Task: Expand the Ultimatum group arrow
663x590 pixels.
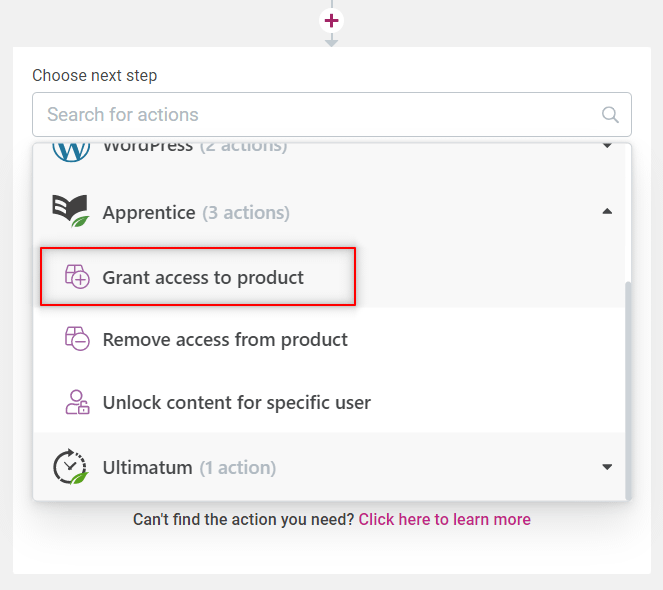Action: click(x=606, y=467)
